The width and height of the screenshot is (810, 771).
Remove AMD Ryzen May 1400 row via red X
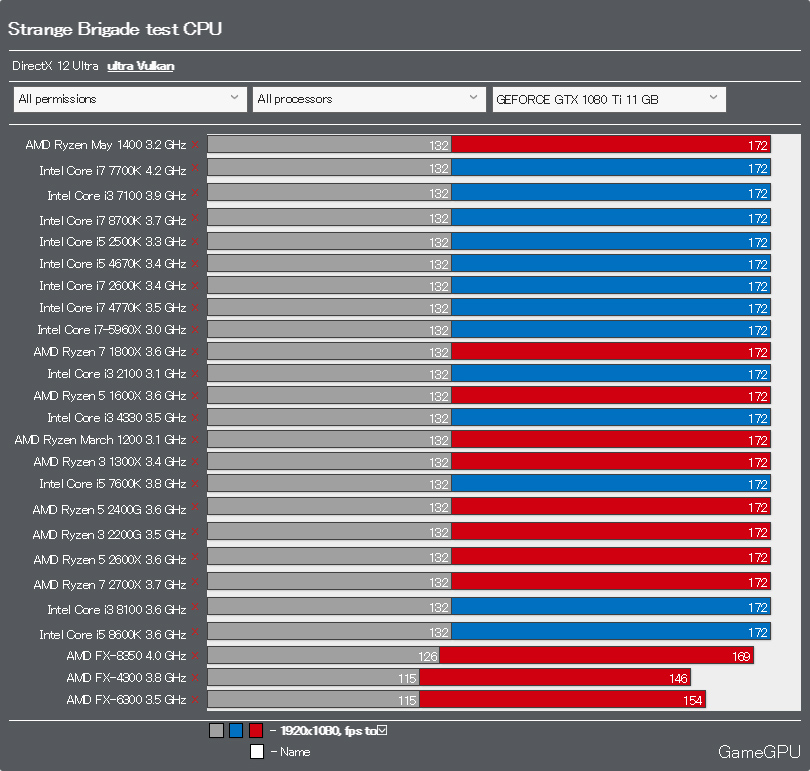[x=195, y=145]
